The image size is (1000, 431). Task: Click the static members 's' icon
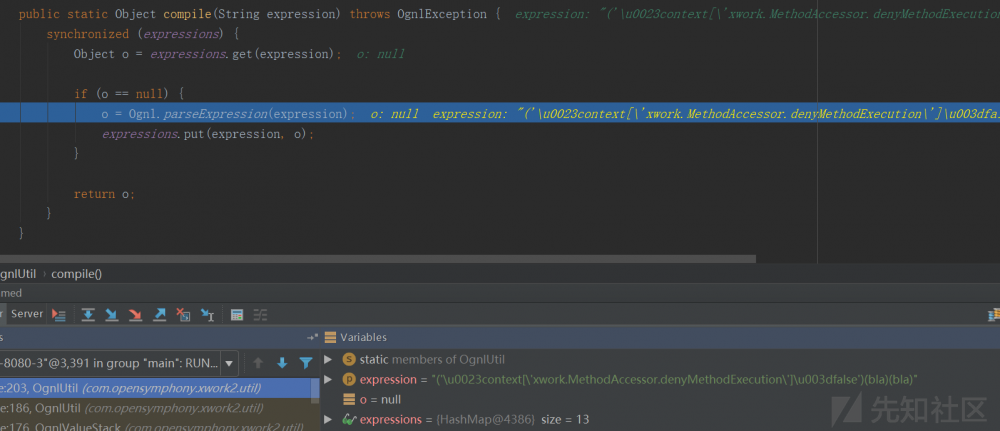point(349,360)
